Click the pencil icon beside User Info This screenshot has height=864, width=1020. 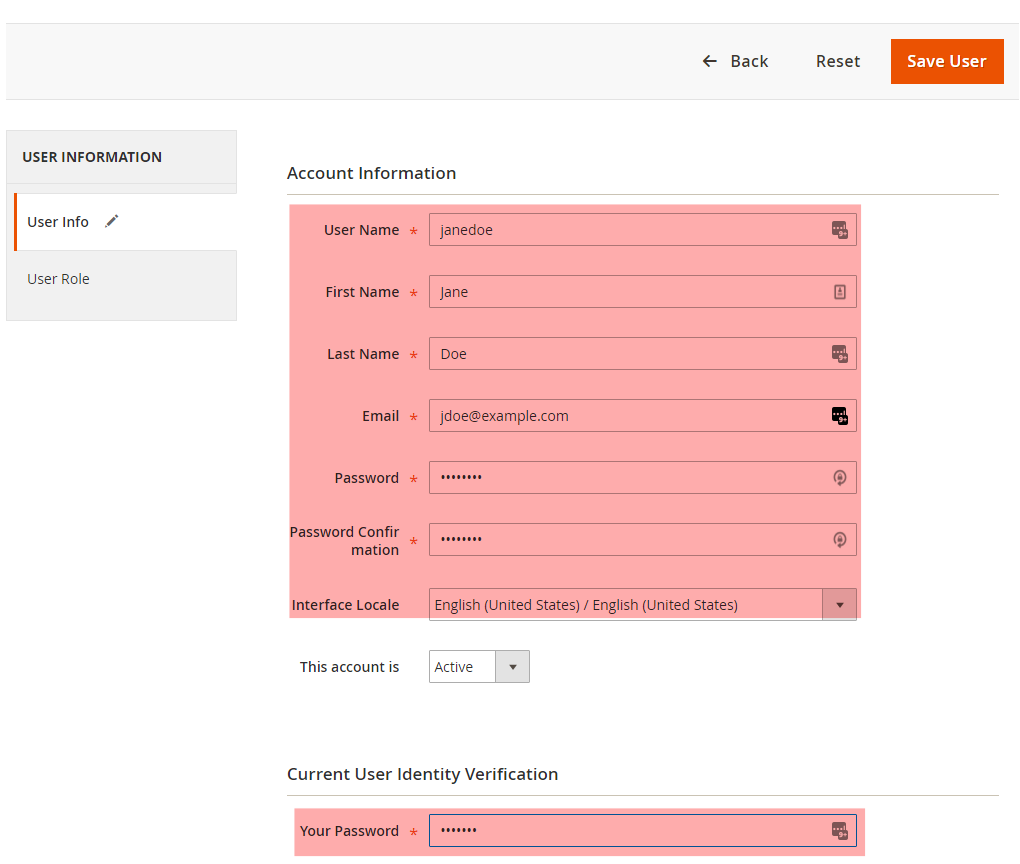(x=111, y=221)
